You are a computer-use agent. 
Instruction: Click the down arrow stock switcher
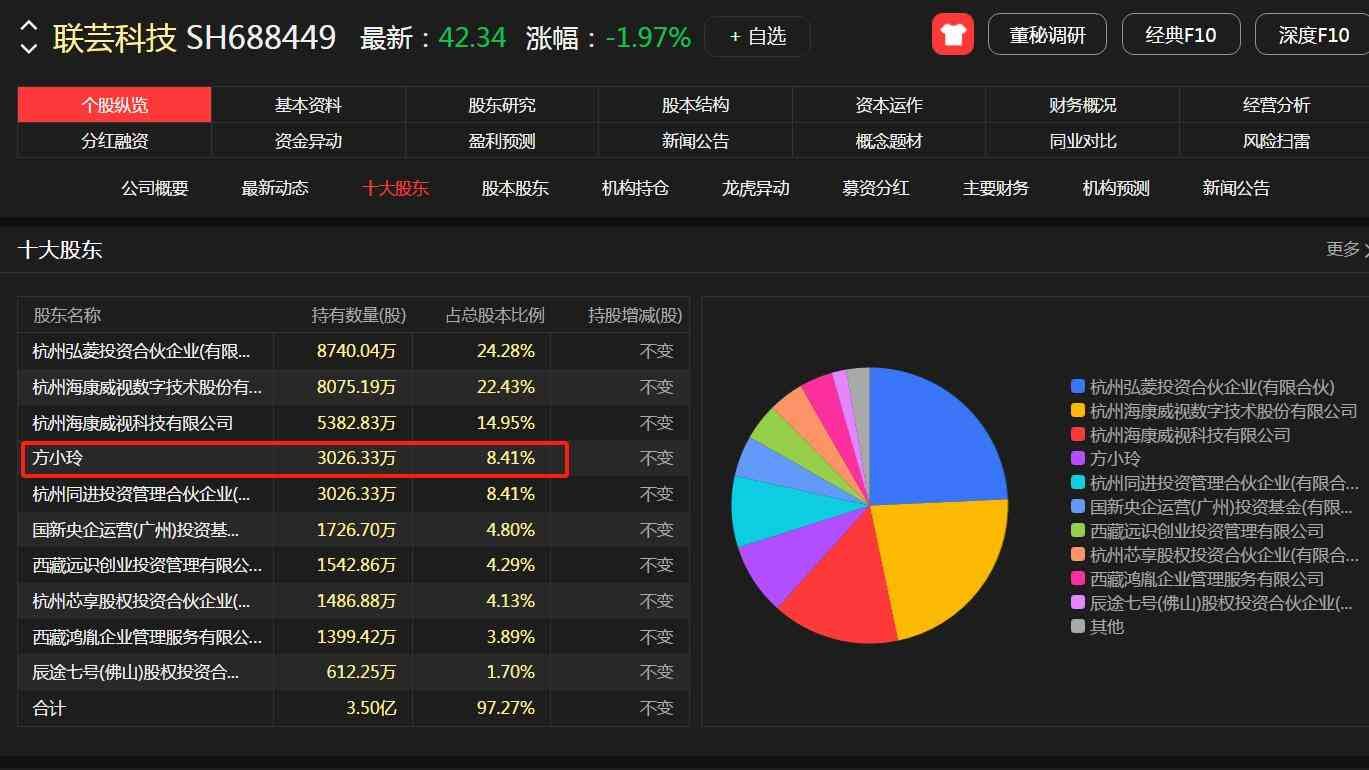(29, 47)
